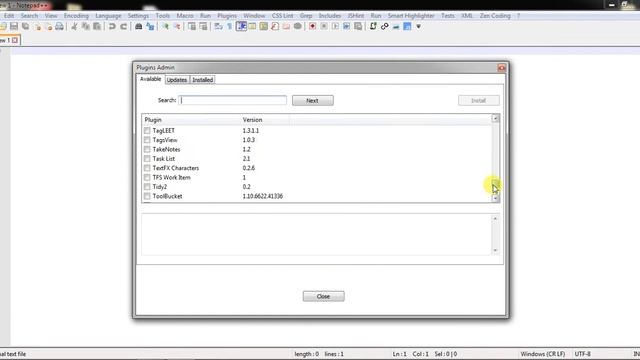Screen dimensions: 640x360
Task: Click the Close button in Plugins Admin
Action: [x=324, y=296]
